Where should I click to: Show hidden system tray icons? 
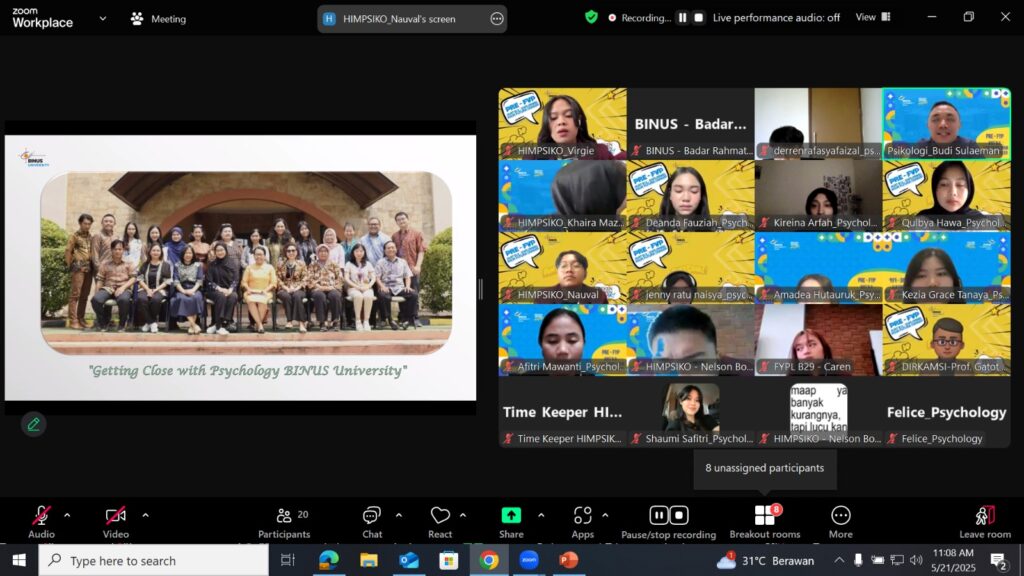click(x=839, y=560)
